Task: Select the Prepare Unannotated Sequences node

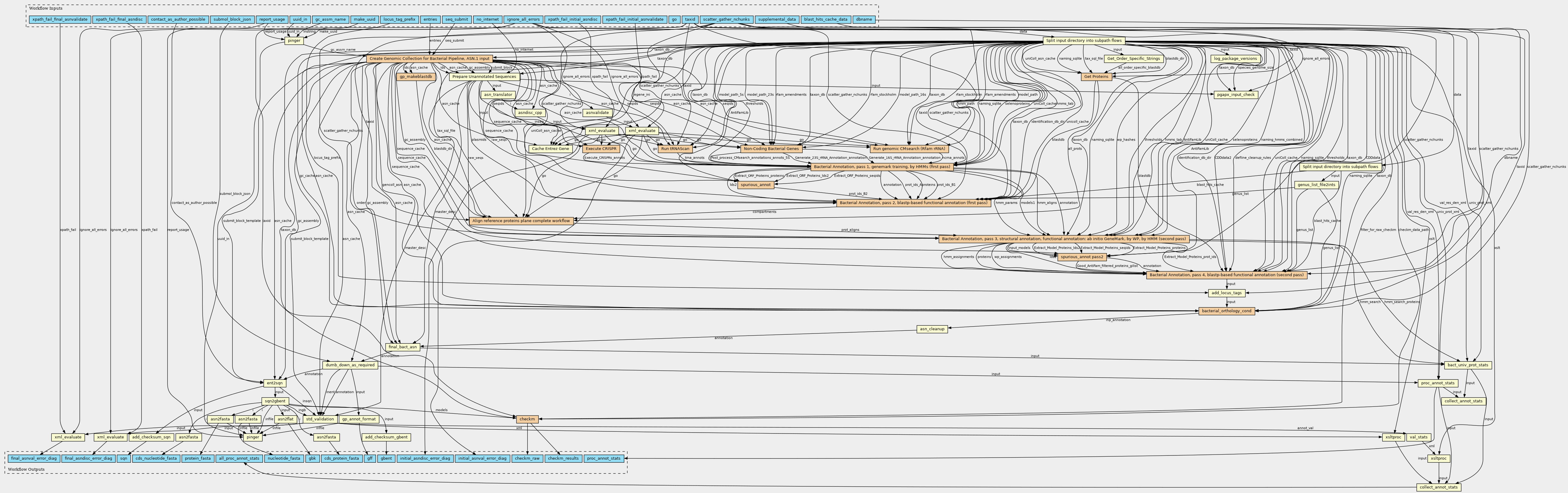Action: 485,77
